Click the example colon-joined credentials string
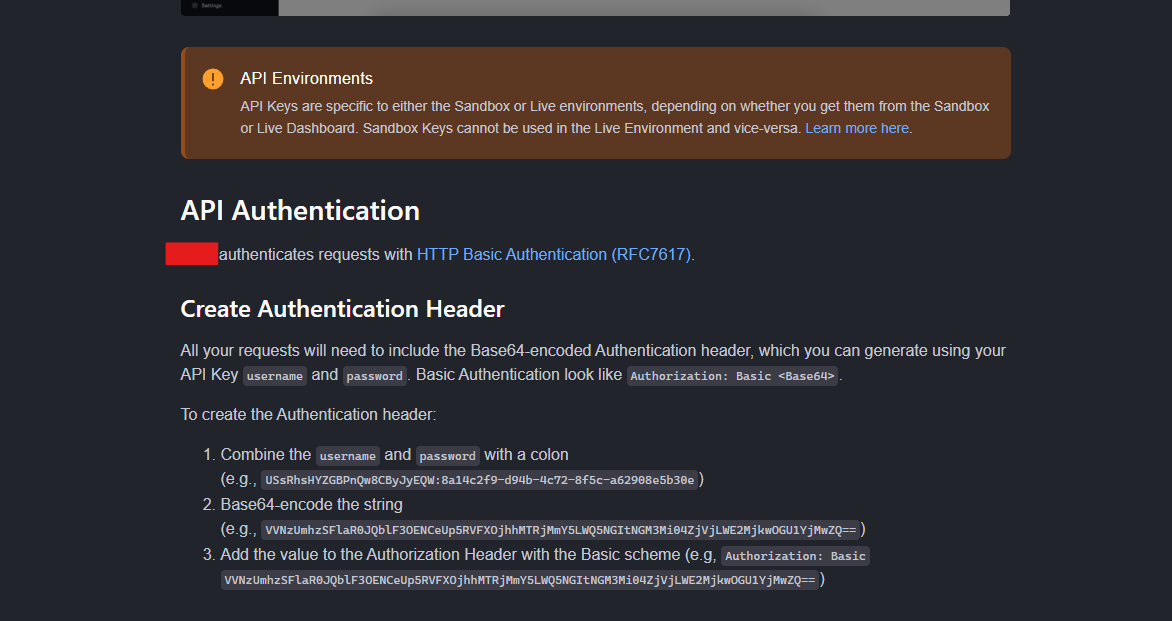The height and width of the screenshot is (621, 1172). tap(479, 480)
